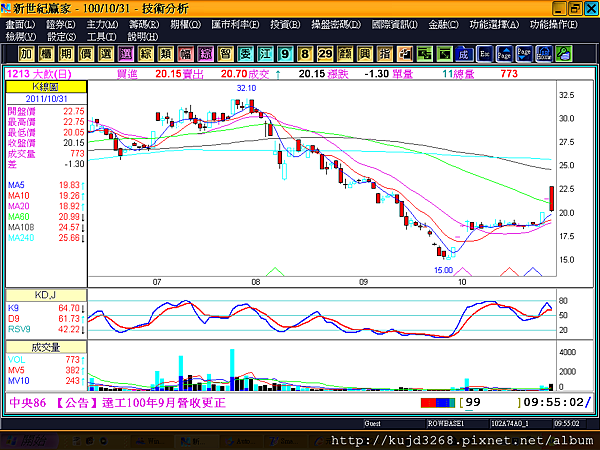
Task: Open the 籌碼(R) menu
Action: coord(144,25)
